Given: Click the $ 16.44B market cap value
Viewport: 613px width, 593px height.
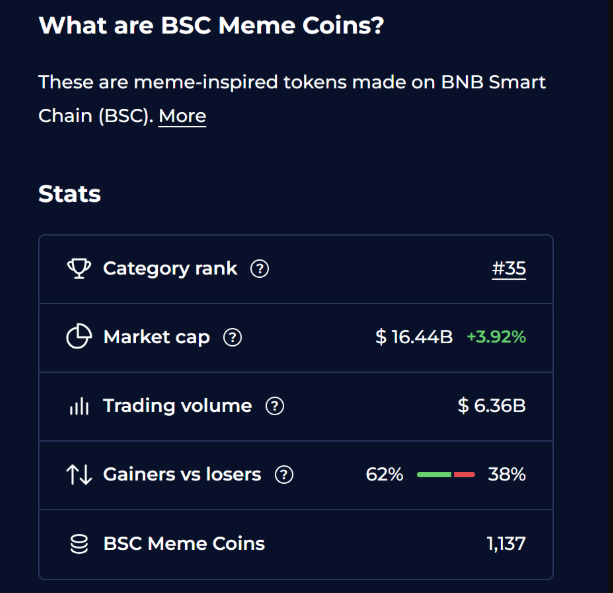Looking at the screenshot, I should (x=414, y=338).
